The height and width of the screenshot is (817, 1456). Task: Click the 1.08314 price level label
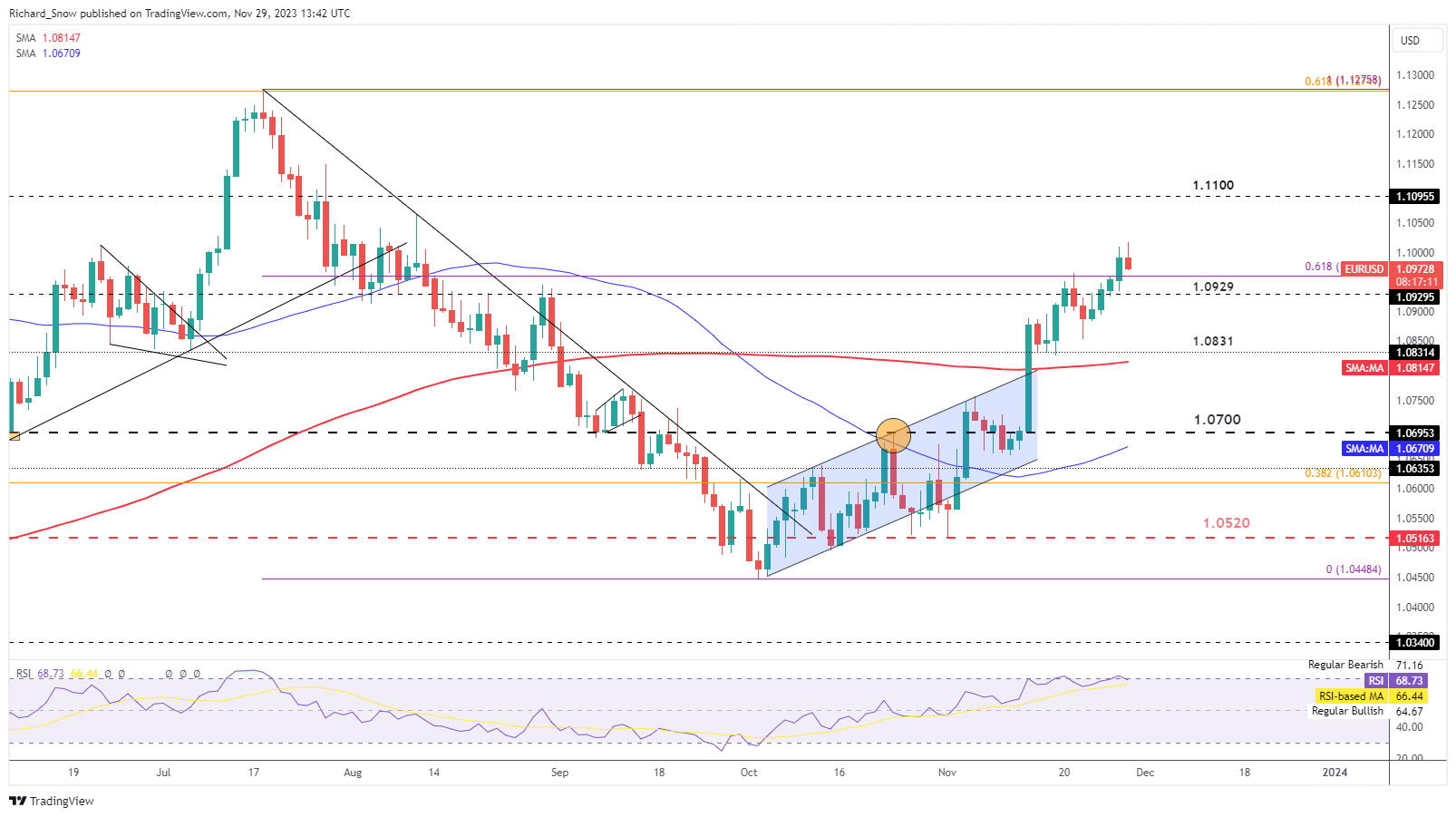(1415, 353)
